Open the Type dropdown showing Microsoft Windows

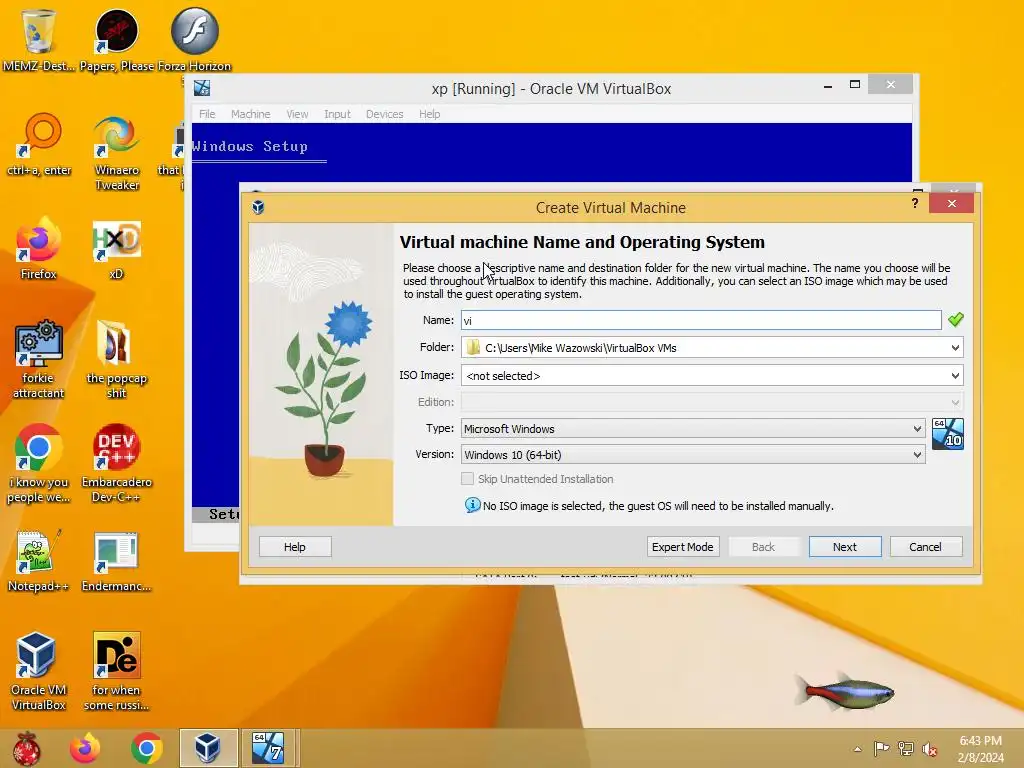point(693,428)
